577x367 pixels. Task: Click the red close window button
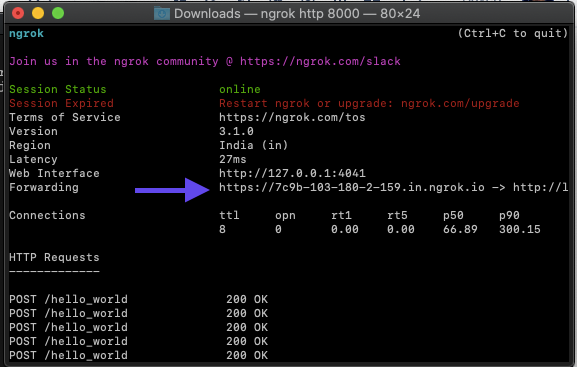click(x=18, y=13)
